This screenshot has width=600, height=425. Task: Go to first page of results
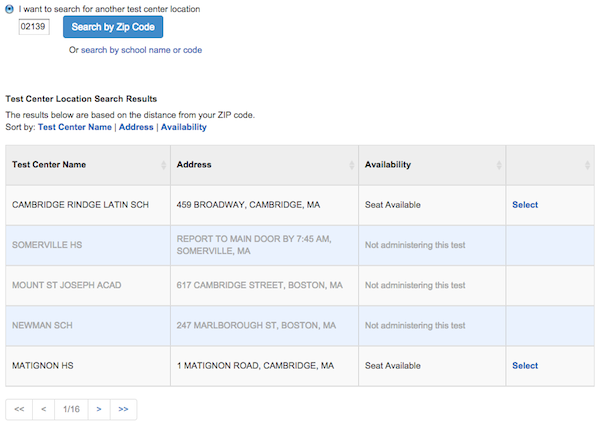tap(19, 409)
